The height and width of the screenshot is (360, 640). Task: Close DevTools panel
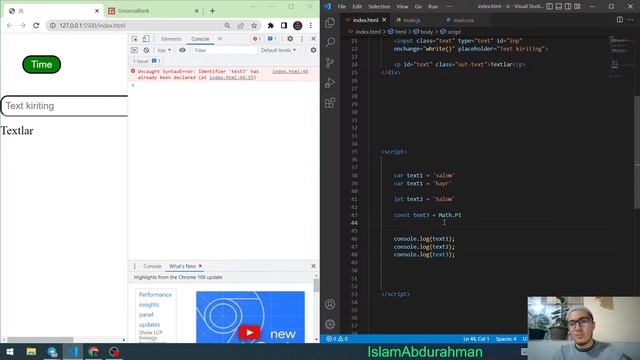pyautogui.click(x=313, y=39)
